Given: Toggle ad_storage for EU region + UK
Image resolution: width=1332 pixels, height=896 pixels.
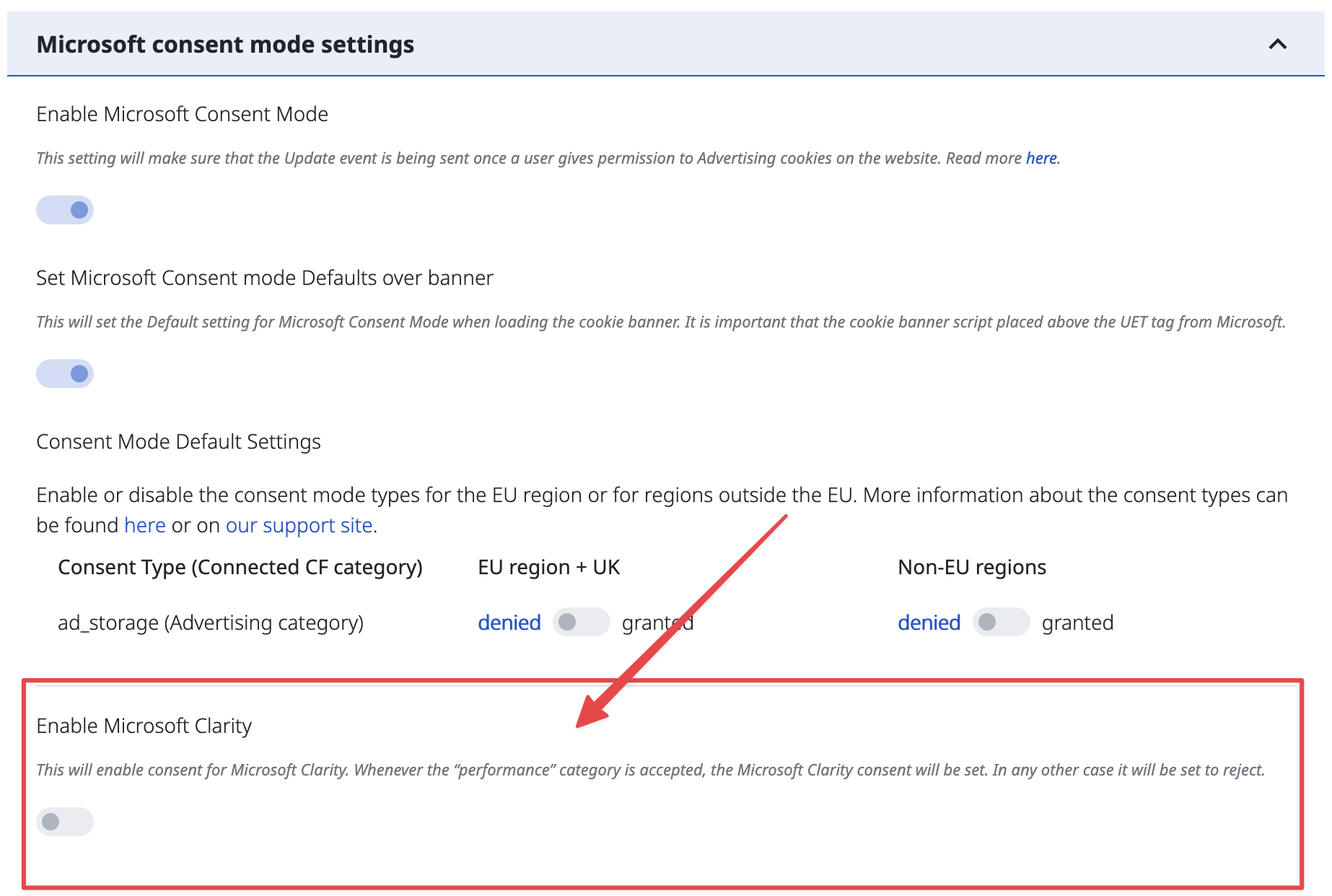Looking at the screenshot, I should (582, 622).
